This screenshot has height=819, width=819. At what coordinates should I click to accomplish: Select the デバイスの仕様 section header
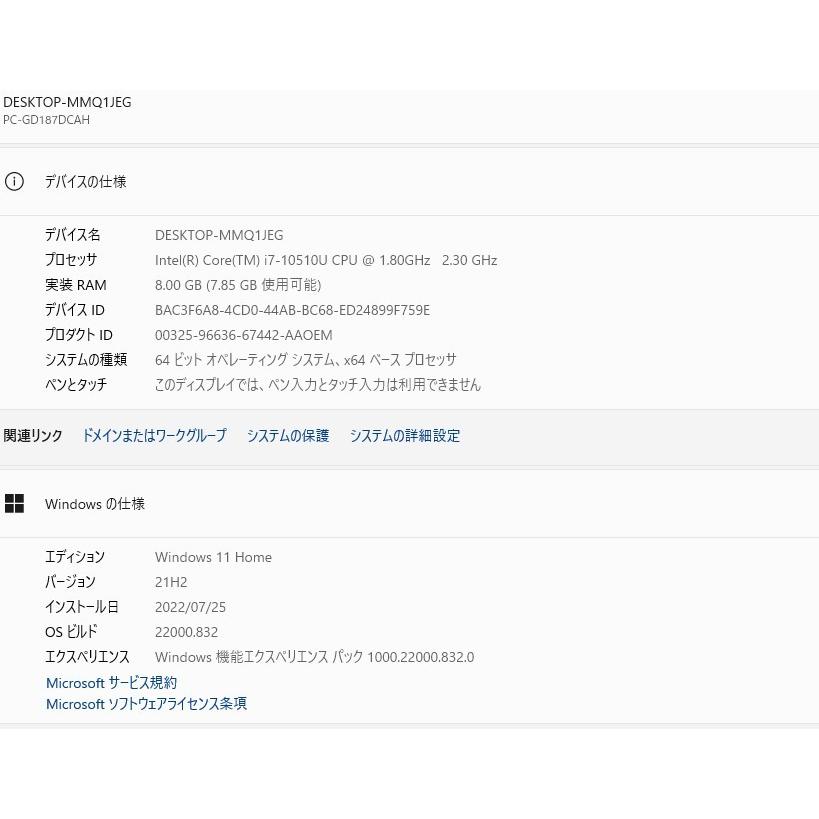[x=86, y=182]
